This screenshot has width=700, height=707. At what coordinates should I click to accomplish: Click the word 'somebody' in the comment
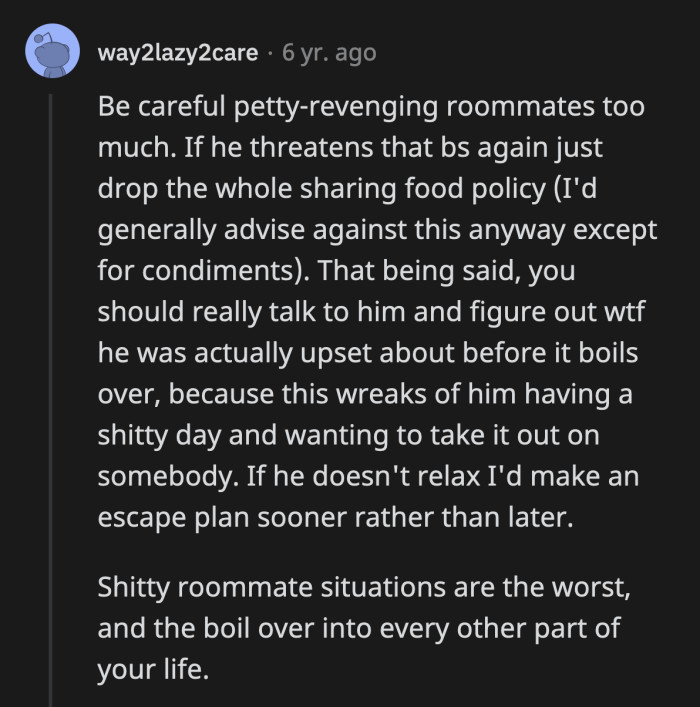pyautogui.click(x=165, y=476)
